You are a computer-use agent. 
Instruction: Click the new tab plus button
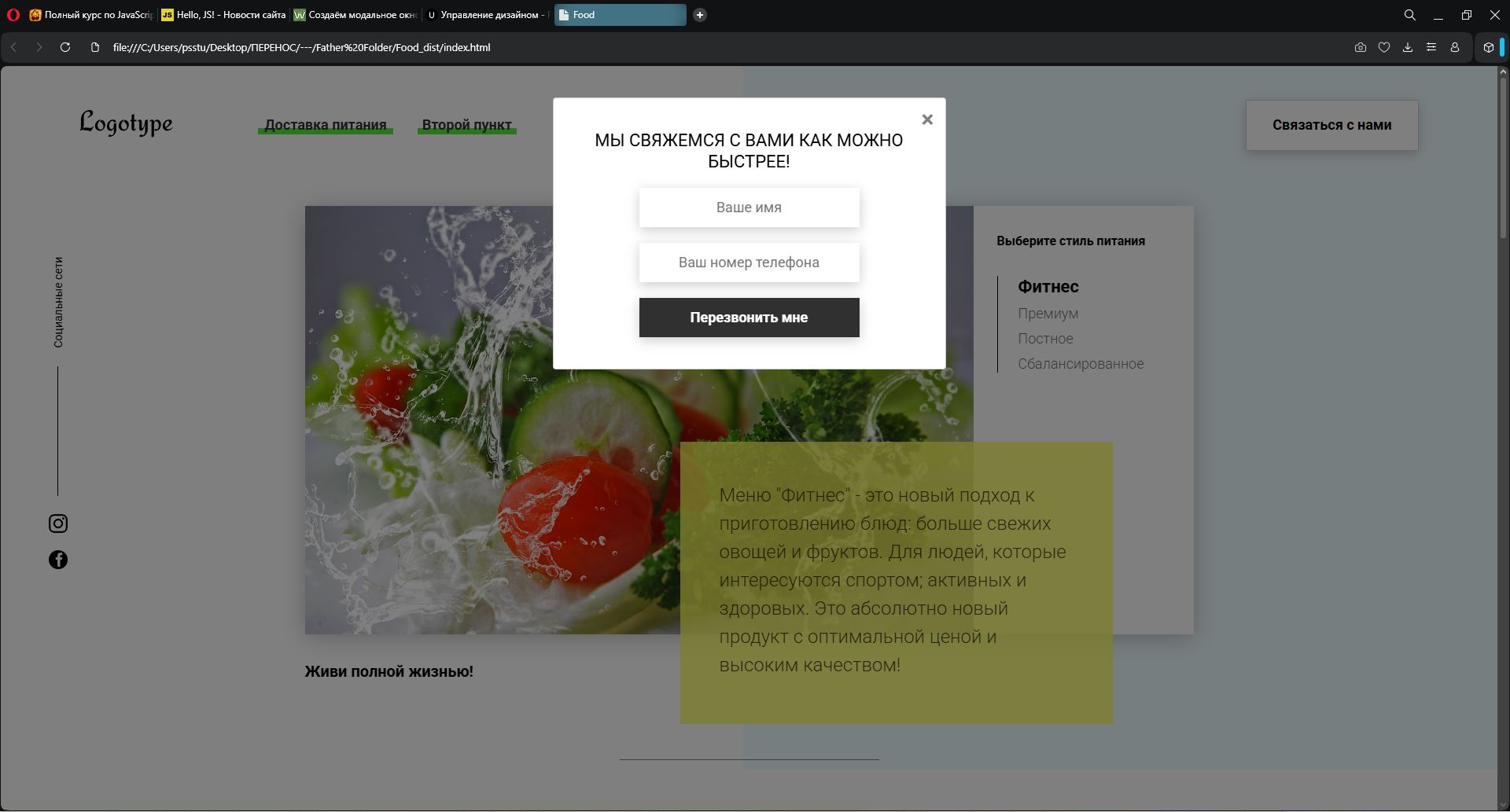[699, 15]
